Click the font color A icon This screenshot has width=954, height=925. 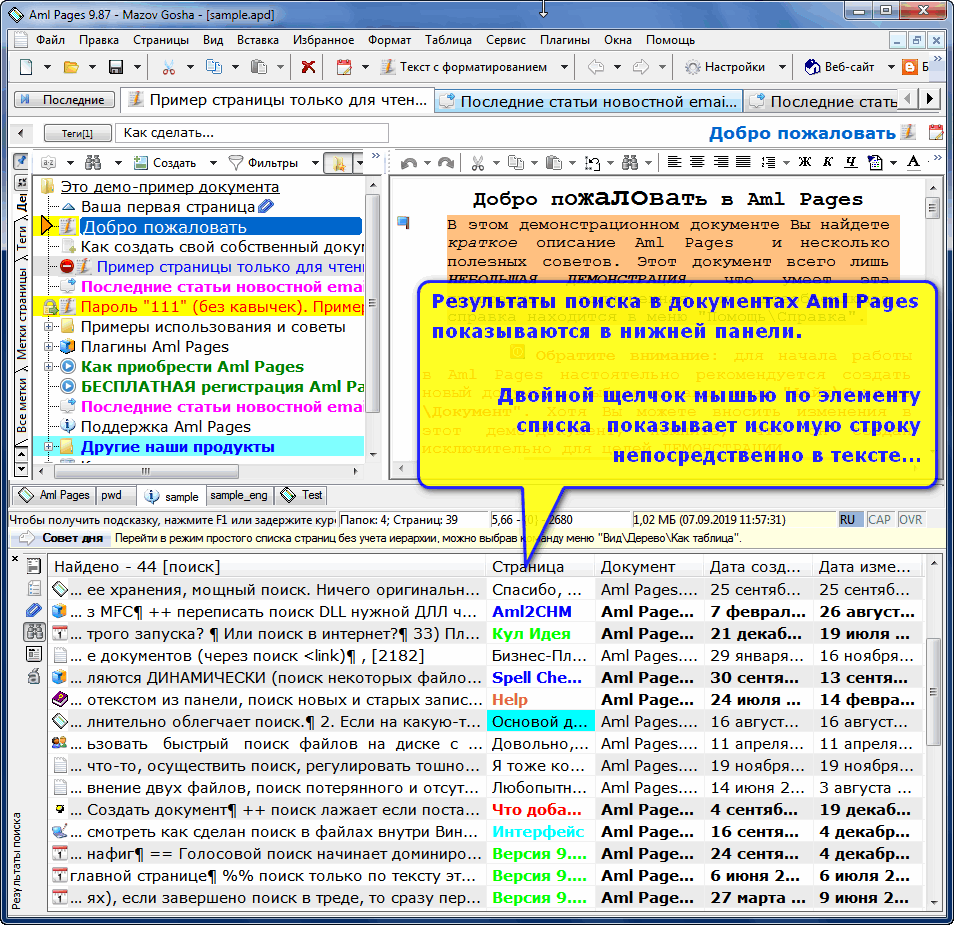tap(913, 162)
